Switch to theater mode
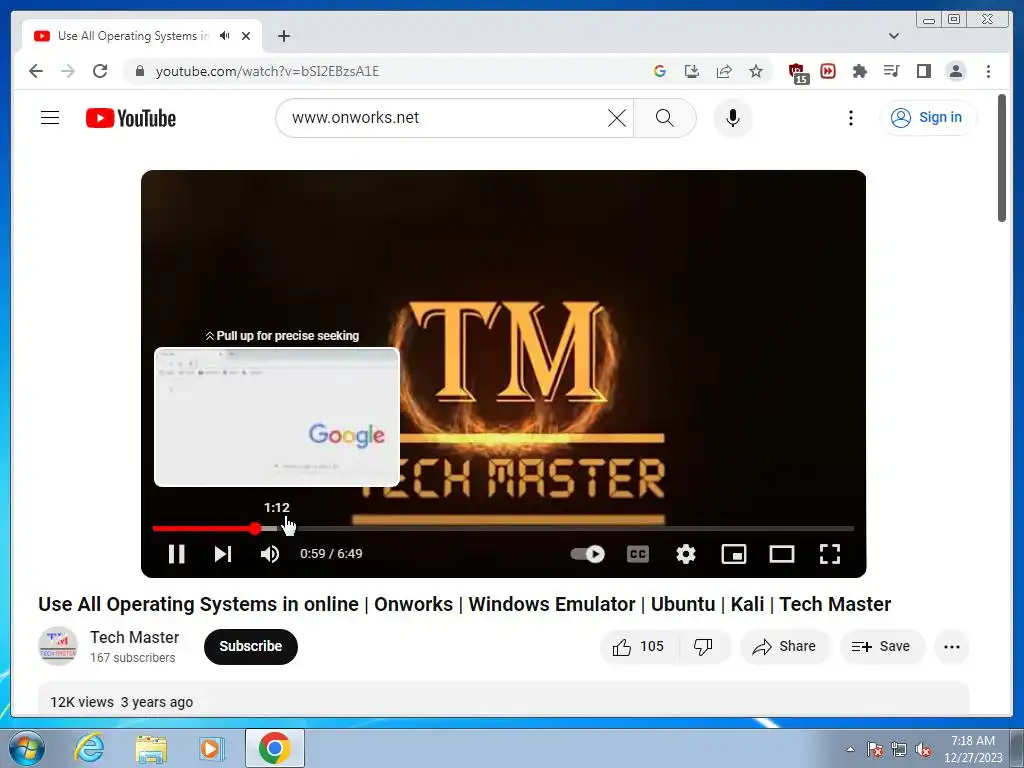The image size is (1024, 768). [782, 554]
